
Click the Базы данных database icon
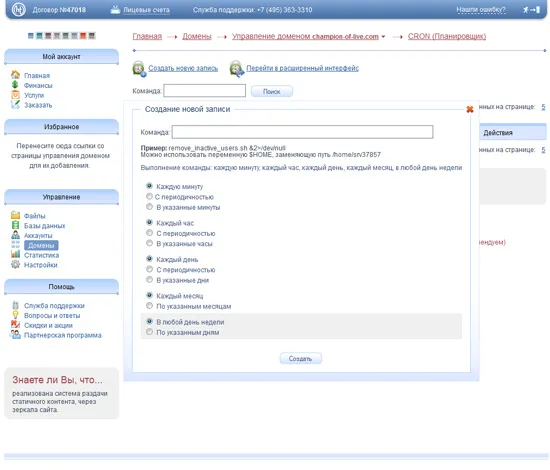point(15,225)
